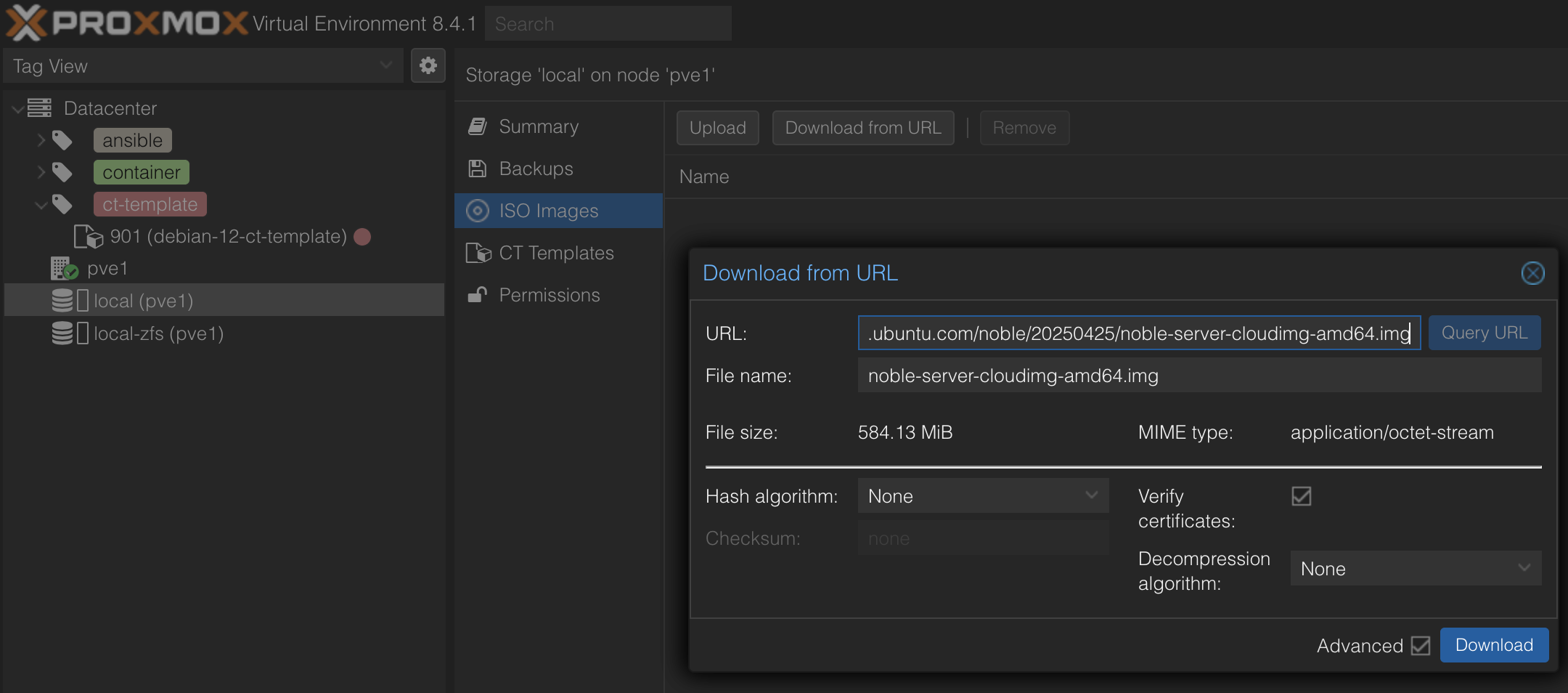Close the Download from URL dialog
The height and width of the screenshot is (693, 1568).
click(1532, 273)
